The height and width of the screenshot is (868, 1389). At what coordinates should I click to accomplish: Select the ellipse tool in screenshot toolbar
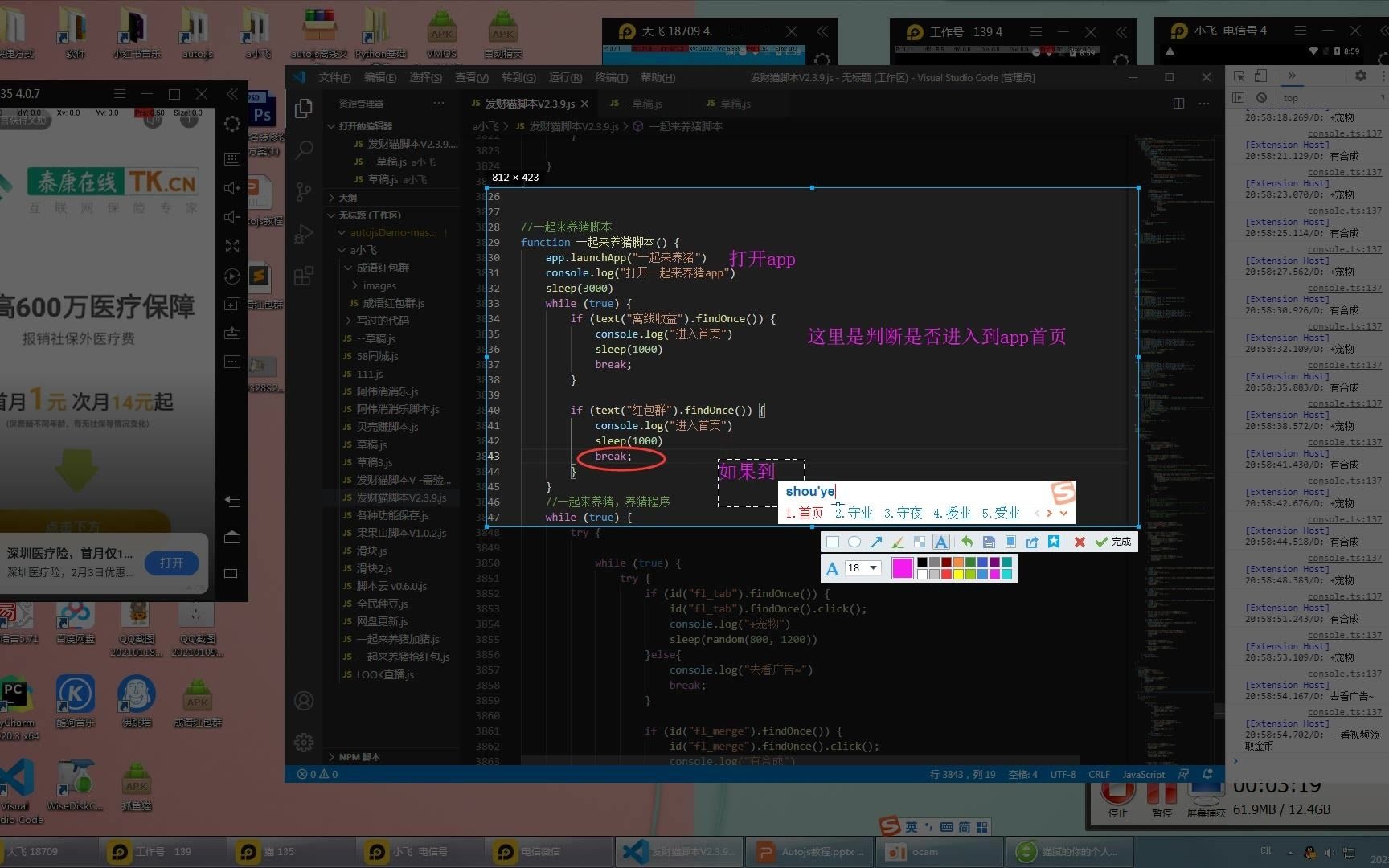(854, 542)
